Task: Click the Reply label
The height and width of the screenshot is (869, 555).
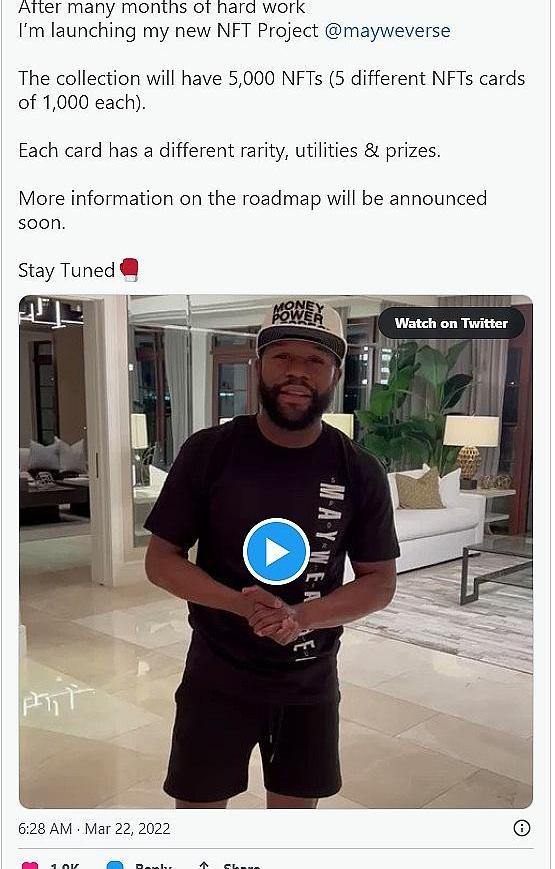Action: coord(153,866)
